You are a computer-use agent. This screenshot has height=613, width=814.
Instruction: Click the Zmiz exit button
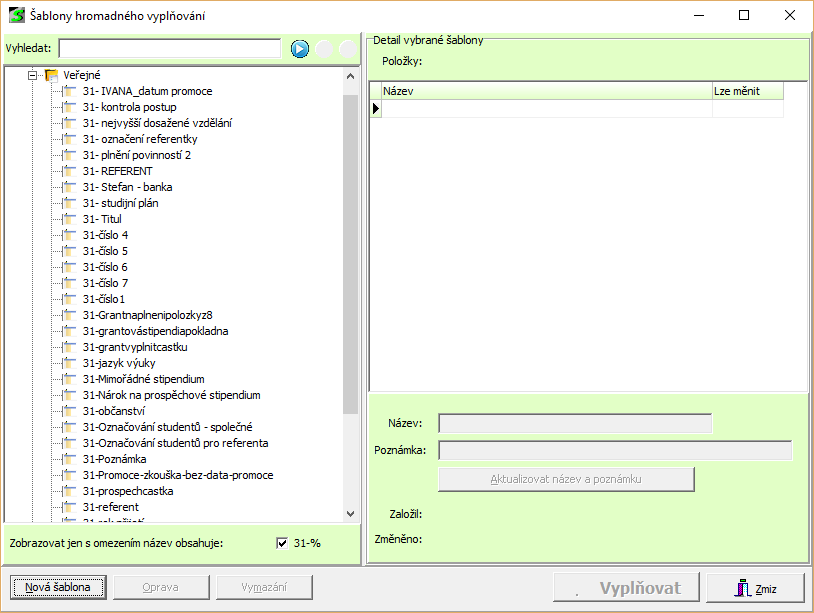[x=755, y=588]
